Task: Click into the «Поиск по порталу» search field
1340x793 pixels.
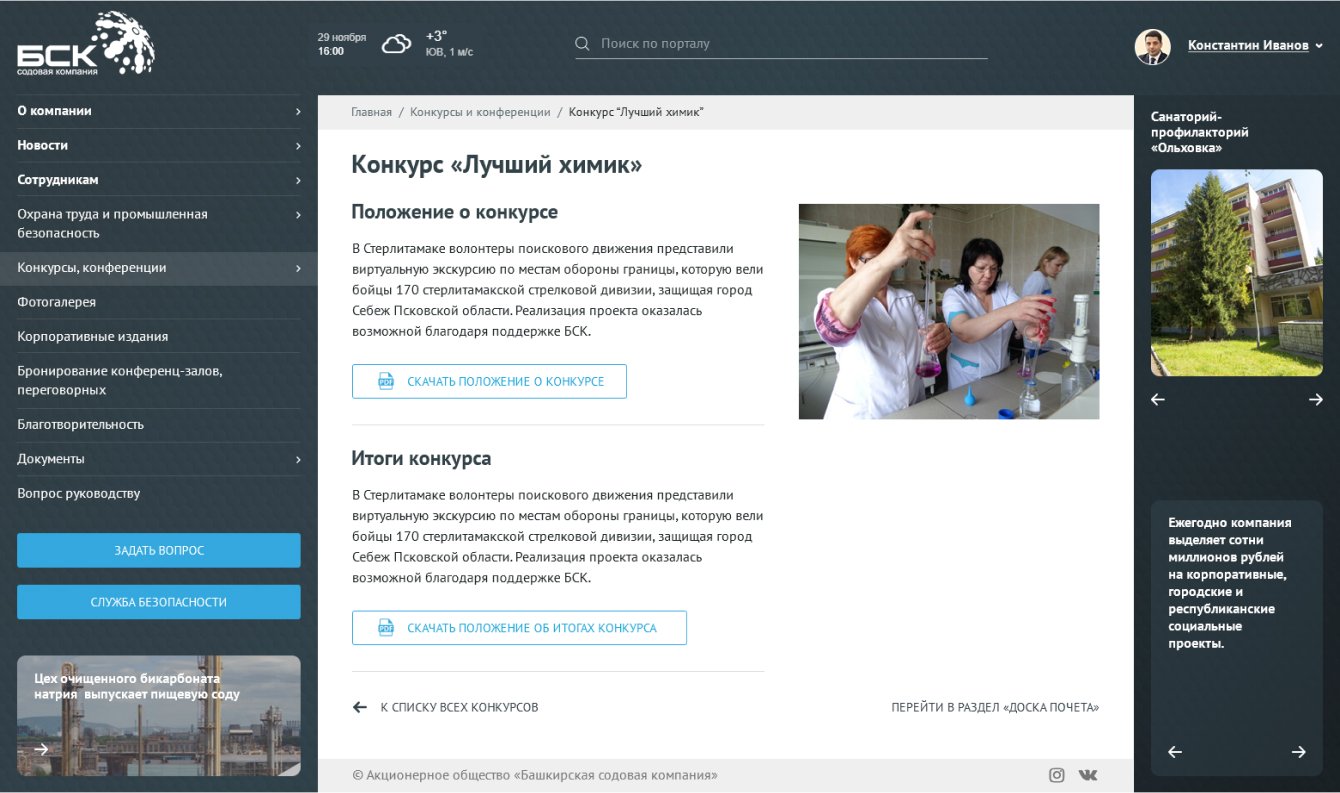Action: click(781, 44)
